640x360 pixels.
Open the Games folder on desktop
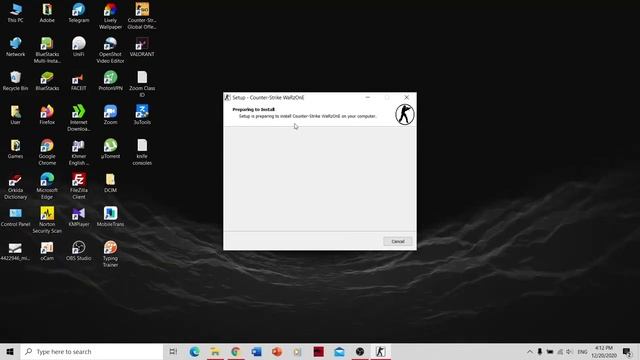point(16,149)
